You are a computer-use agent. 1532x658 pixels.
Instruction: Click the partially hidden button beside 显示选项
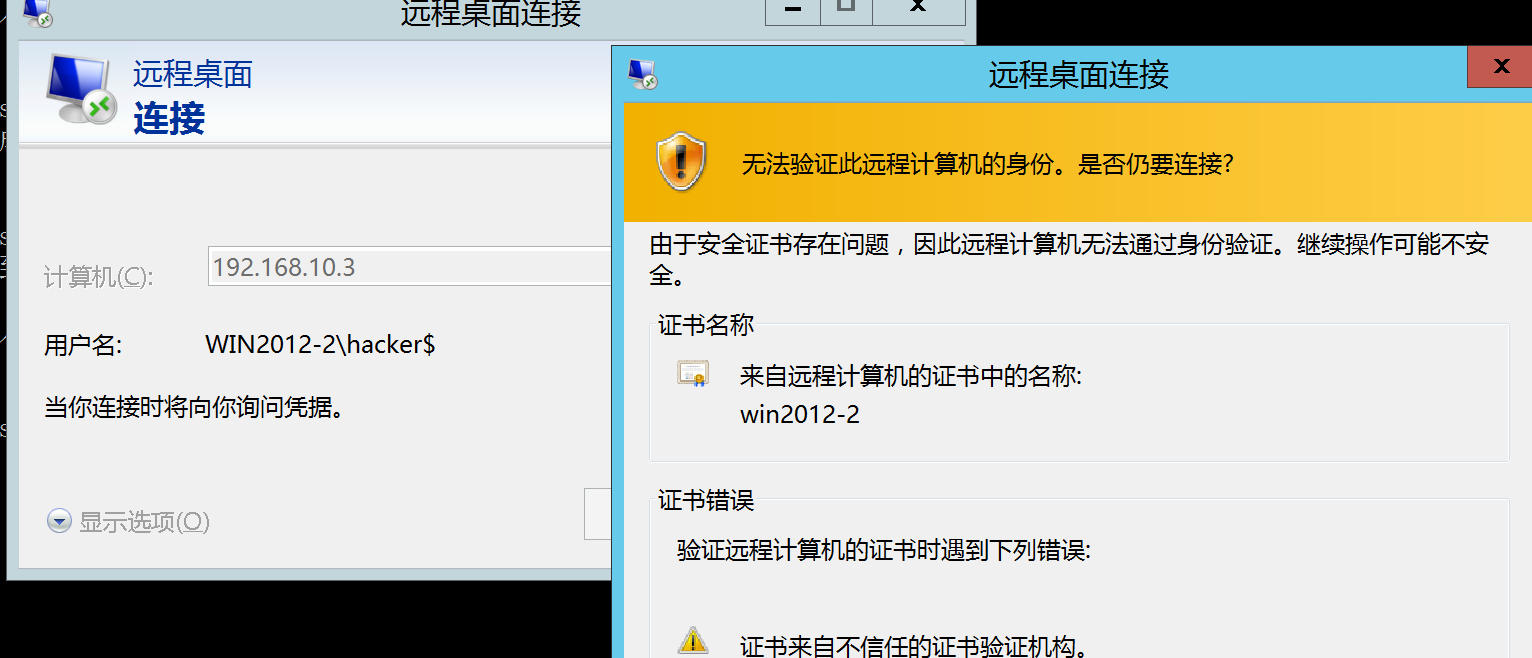(598, 513)
